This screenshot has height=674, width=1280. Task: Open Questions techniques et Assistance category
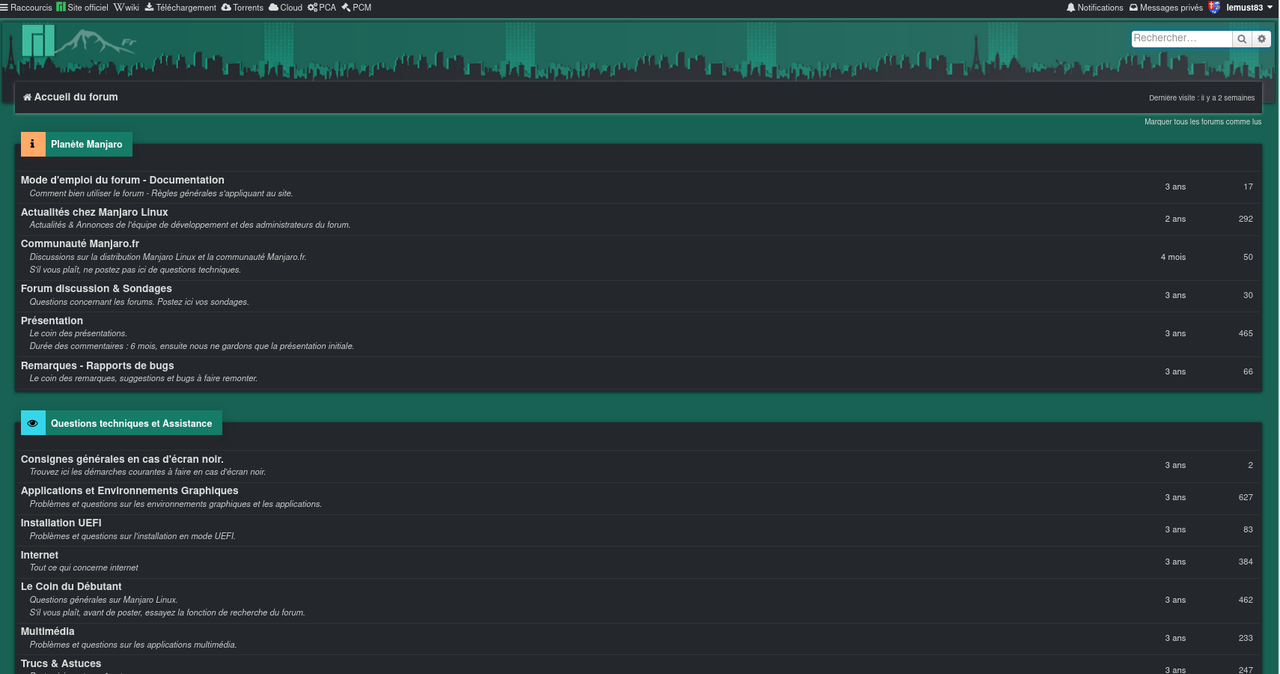coord(132,423)
